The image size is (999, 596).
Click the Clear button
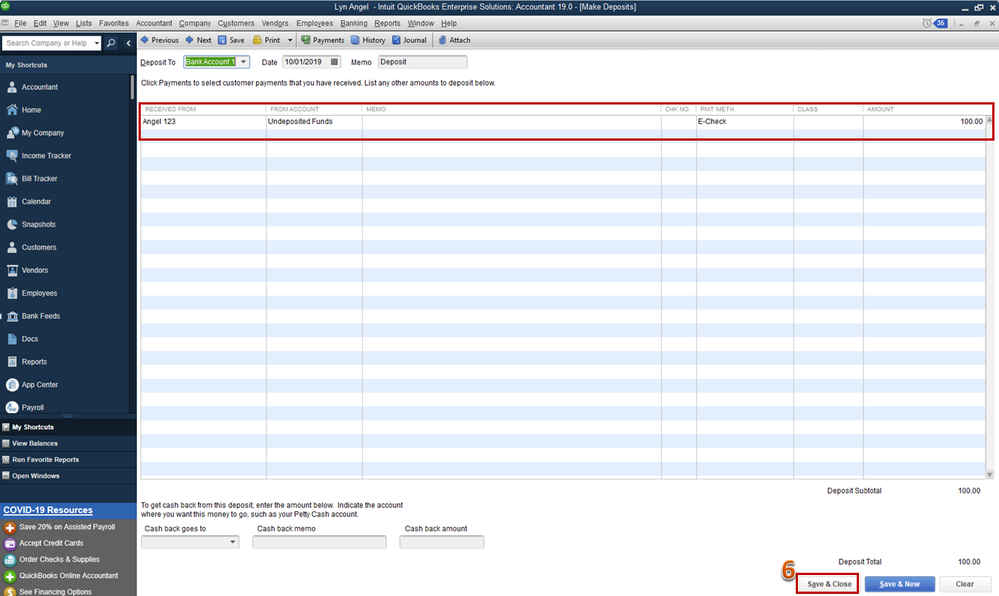click(x=964, y=584)
